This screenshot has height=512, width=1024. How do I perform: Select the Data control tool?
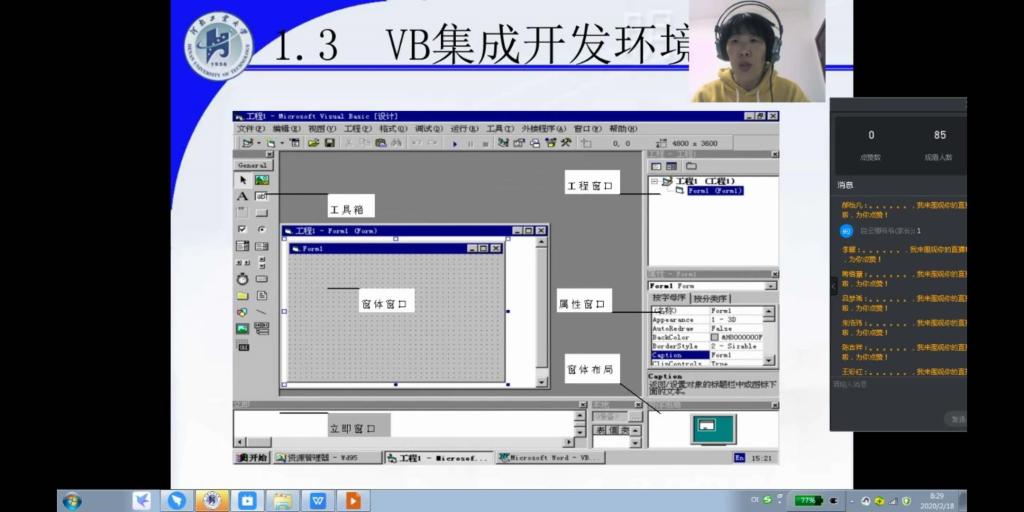262,328
